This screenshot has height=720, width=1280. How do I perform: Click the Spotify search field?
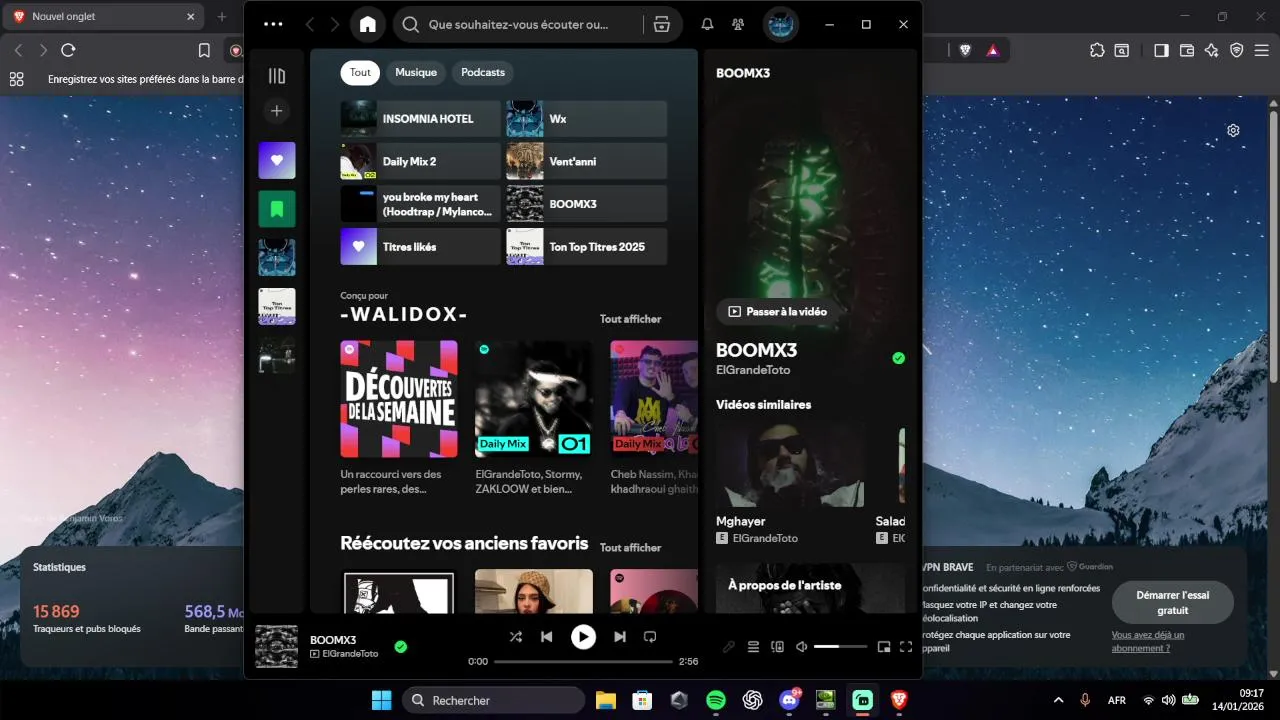coord(517,25)
